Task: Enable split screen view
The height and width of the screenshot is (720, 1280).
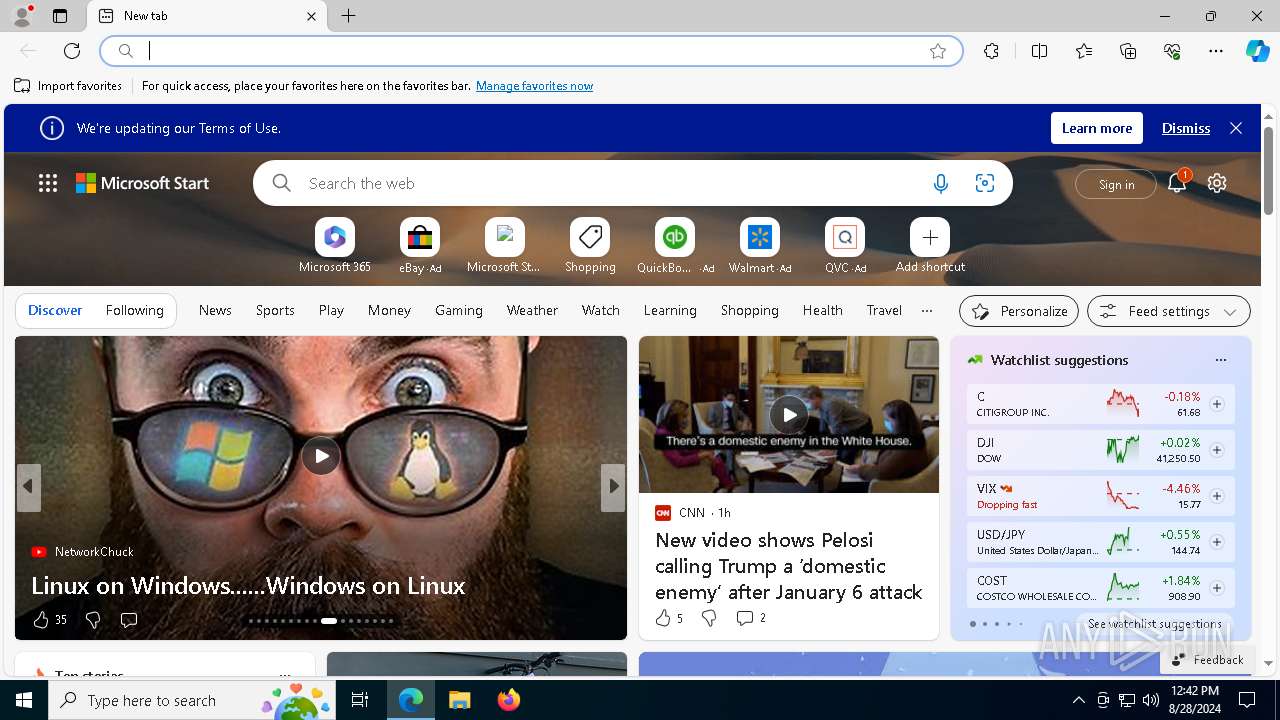Action: (x=1039, y=51)
